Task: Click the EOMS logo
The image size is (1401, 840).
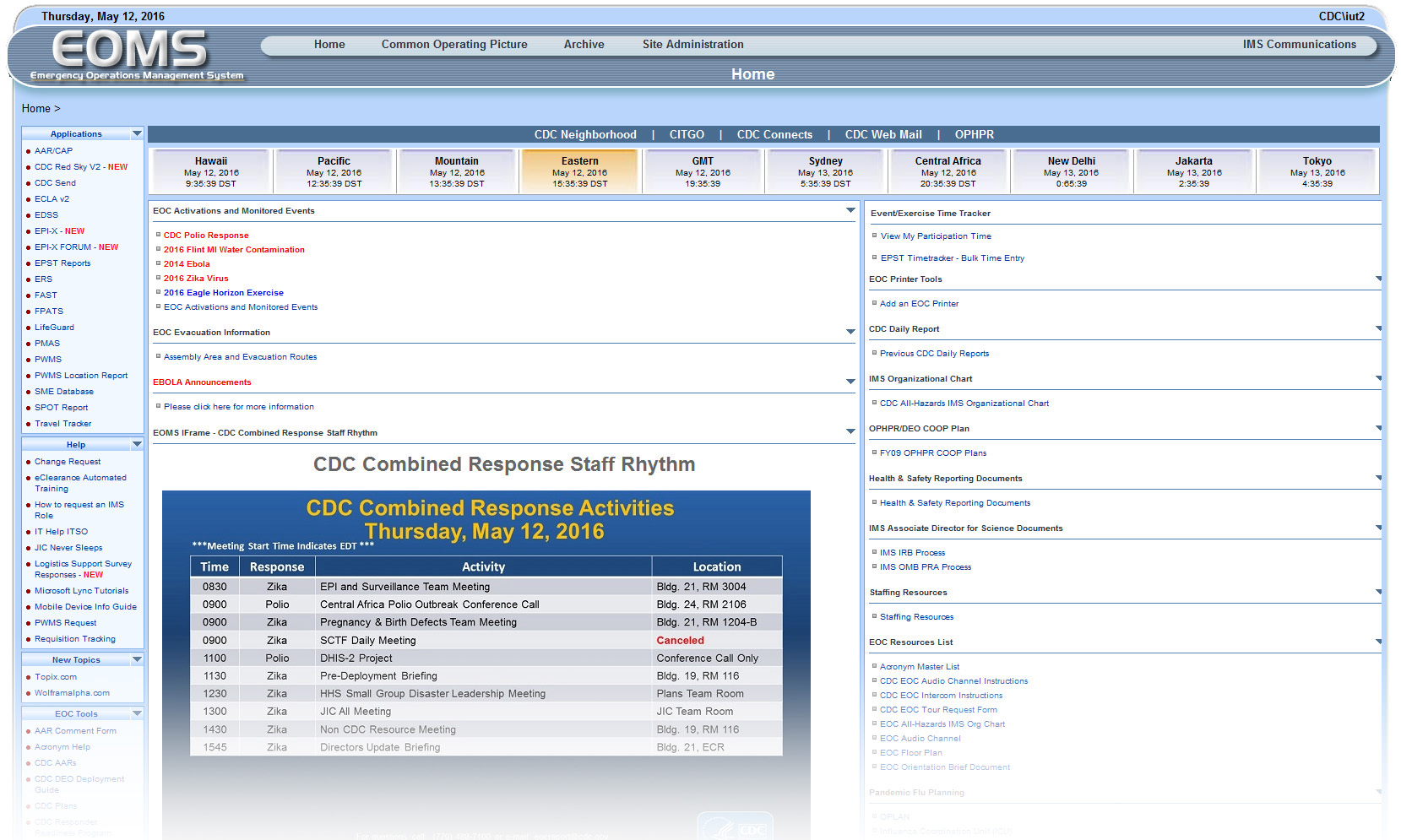Action: pos(130,54)
